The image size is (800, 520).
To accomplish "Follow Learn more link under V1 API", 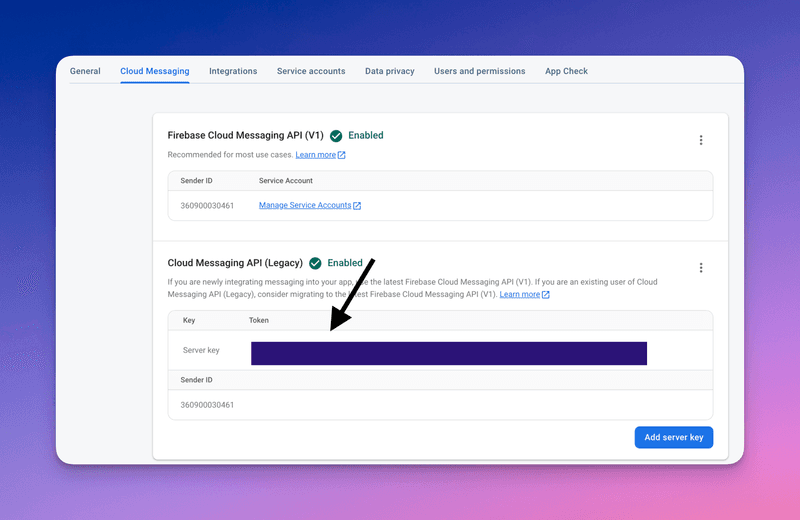I will [x=315, y=155].
